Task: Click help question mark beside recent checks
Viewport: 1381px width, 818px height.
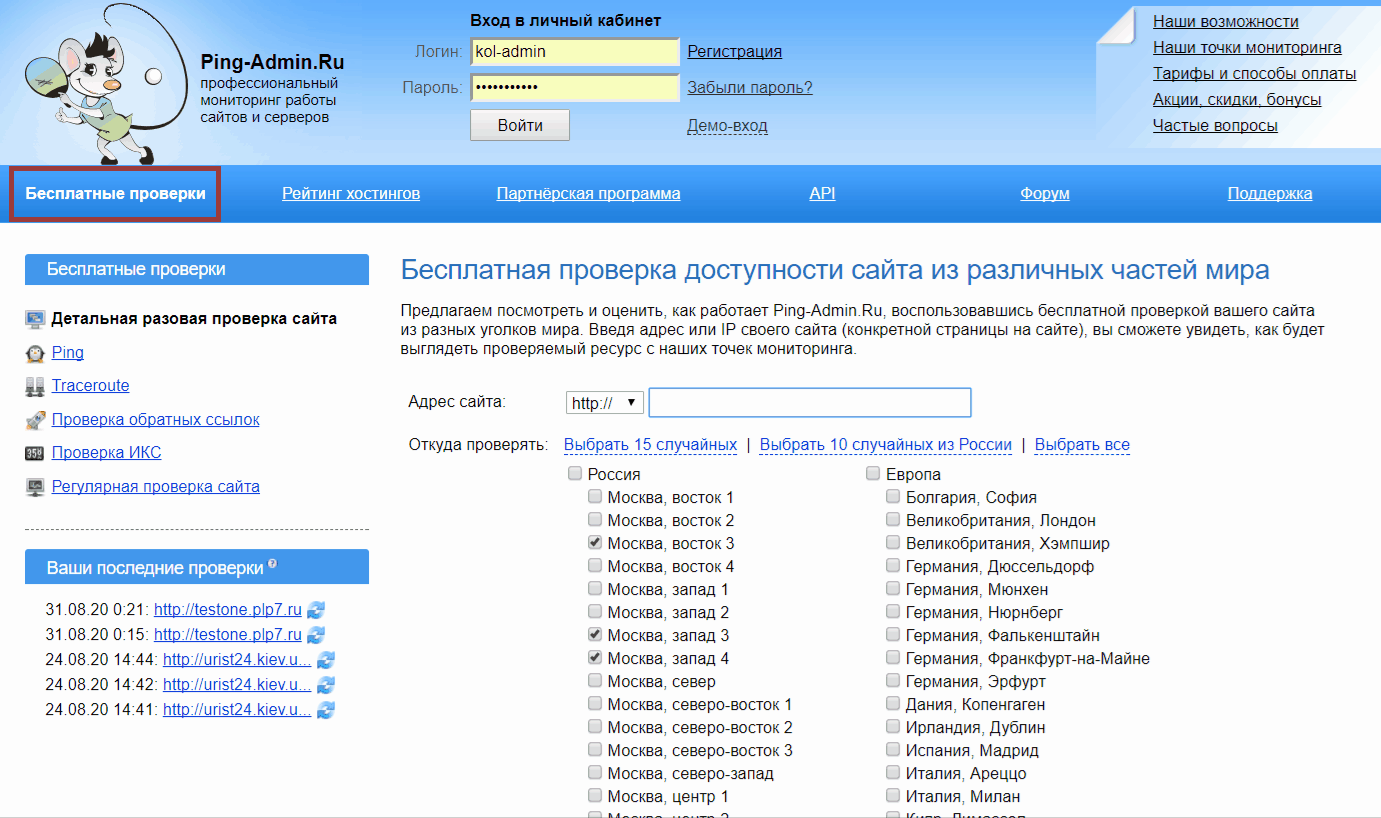Action: [272, 565]
